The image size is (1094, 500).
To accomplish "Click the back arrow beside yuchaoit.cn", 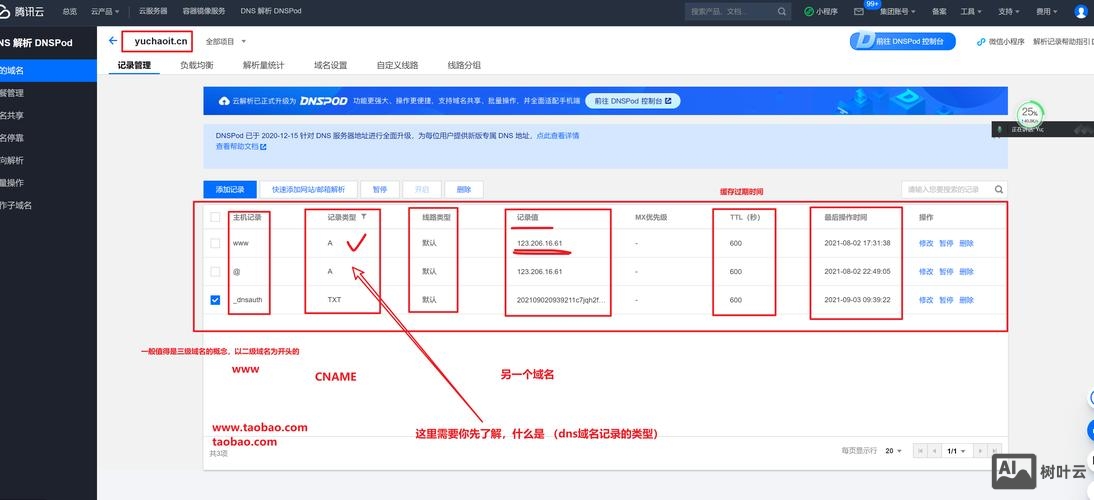I will pyautogui.click(x=113, y=41).
